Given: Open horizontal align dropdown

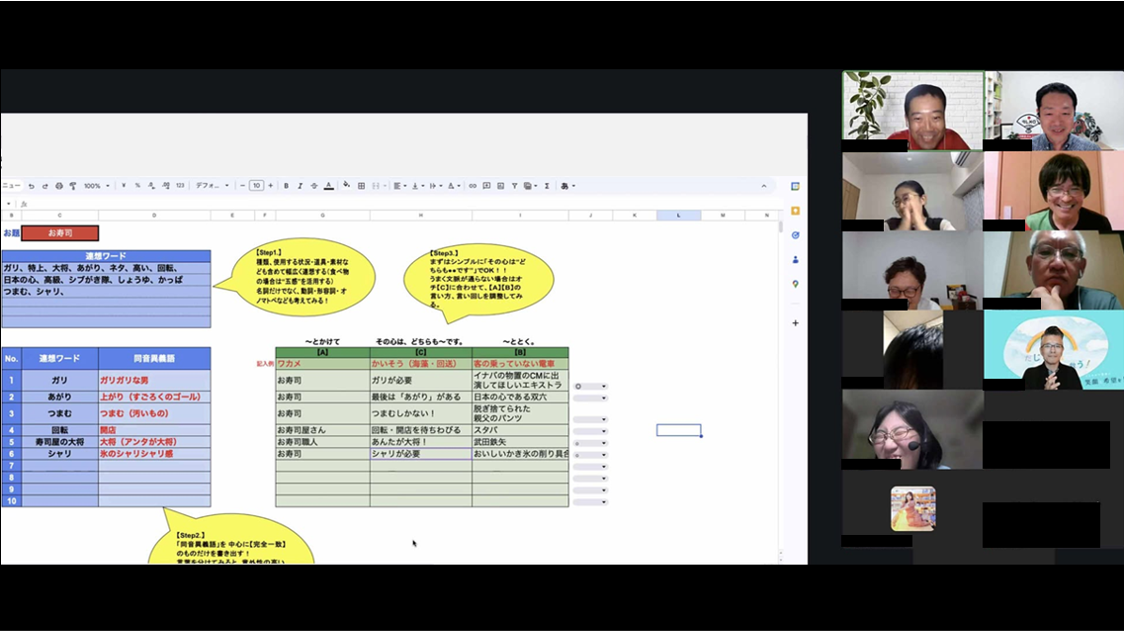Looking at the screenshot, I should (399, 186).
